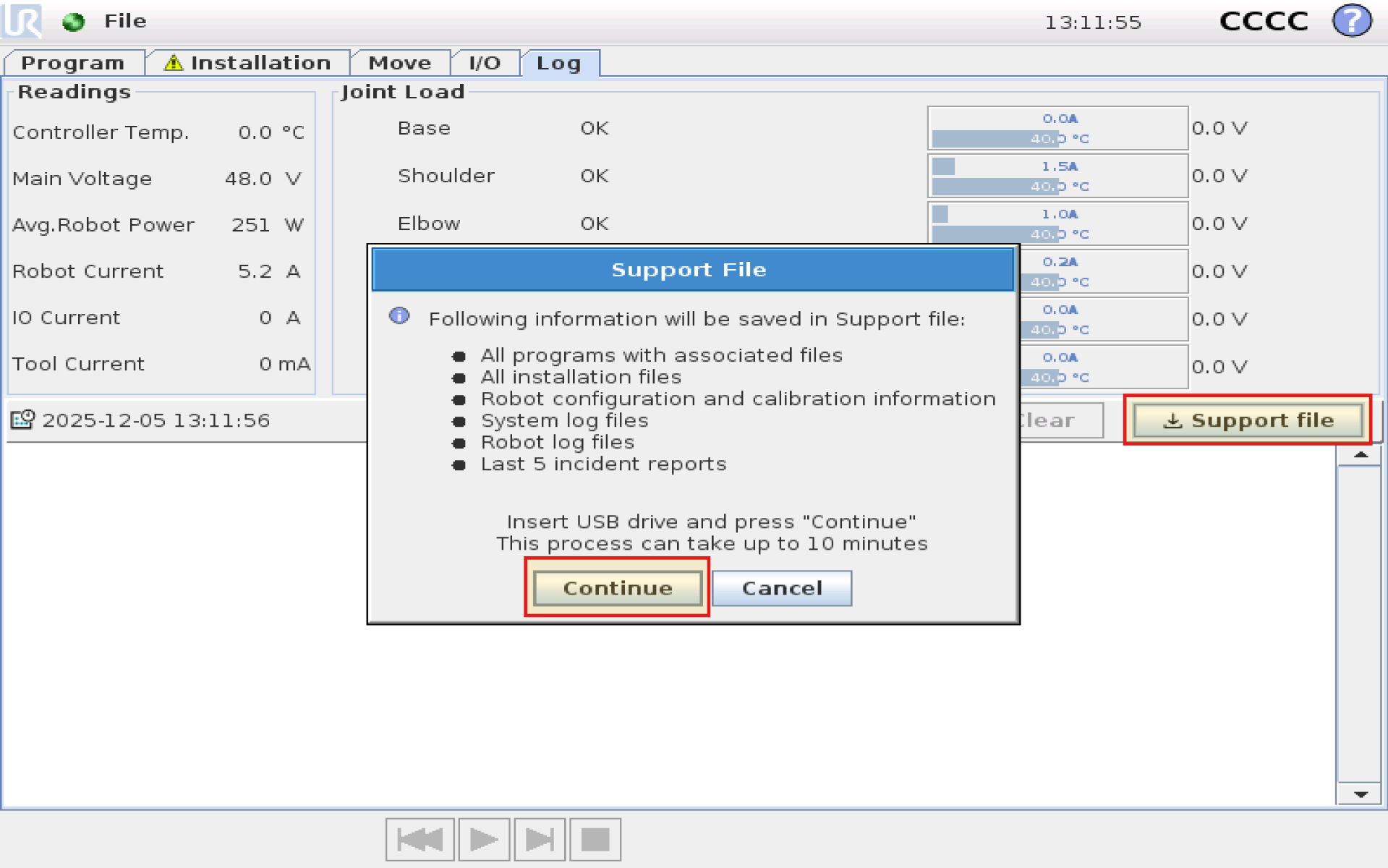1388x868 pixels.
Task: Click the Universal Robots logo icon
Action: [x=22, y=20]
